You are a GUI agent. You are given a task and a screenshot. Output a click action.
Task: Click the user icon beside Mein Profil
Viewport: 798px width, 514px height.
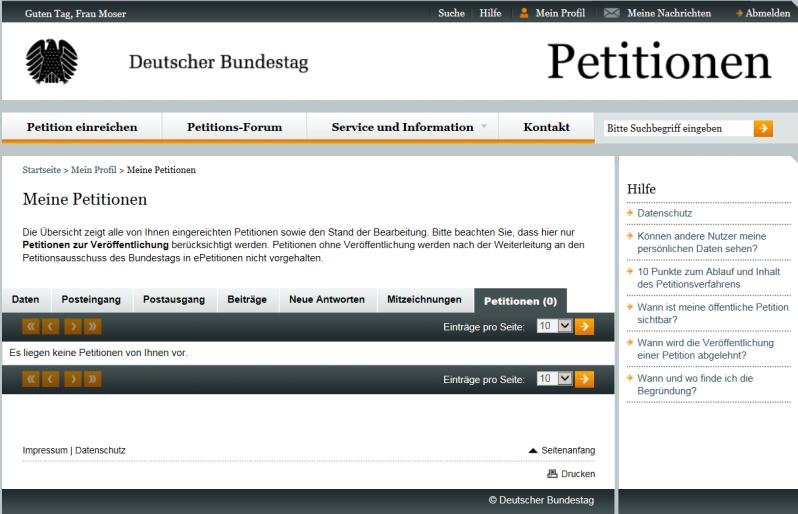(524, 13)
